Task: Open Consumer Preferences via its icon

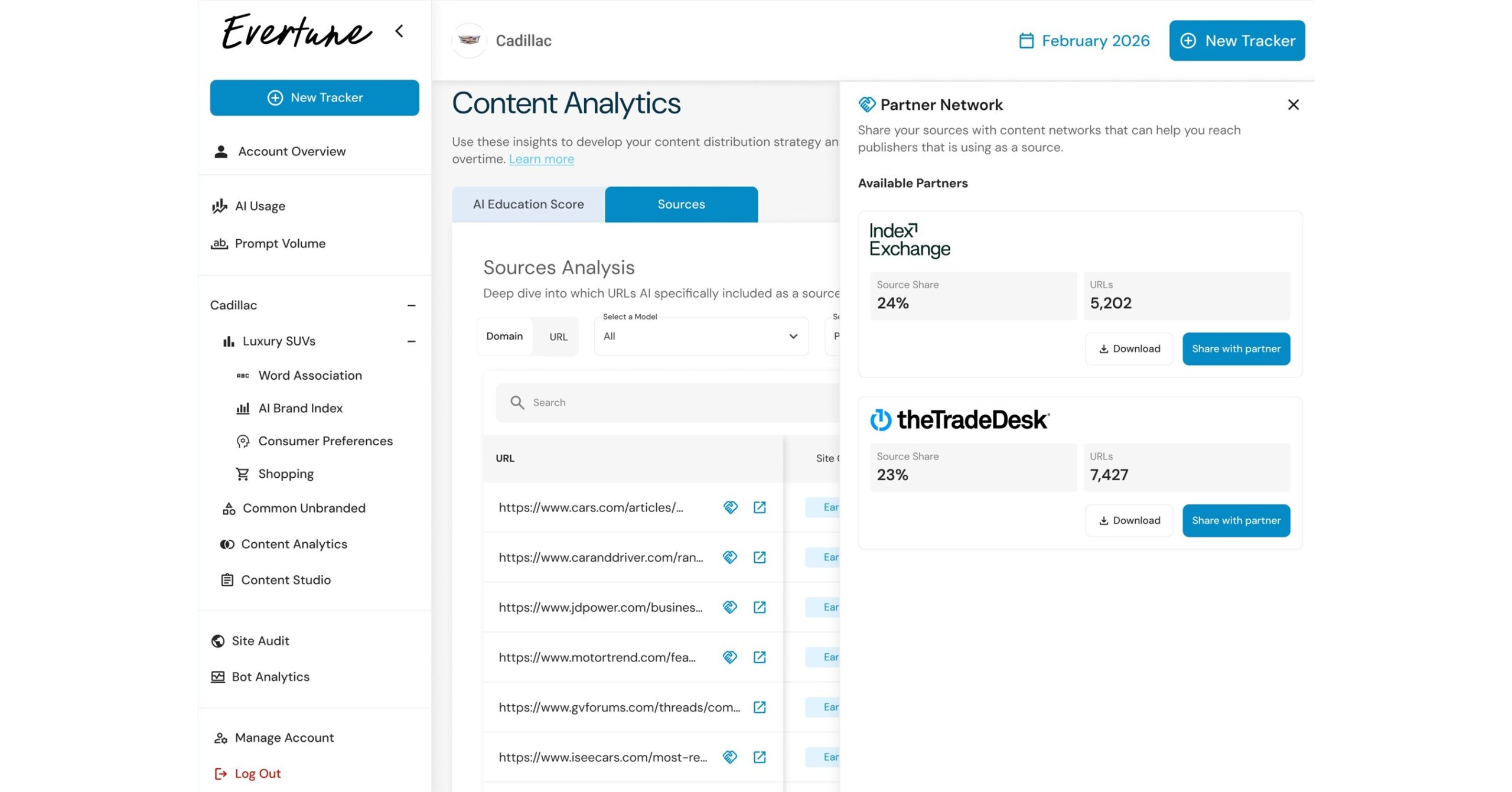Action: point(243,441)
